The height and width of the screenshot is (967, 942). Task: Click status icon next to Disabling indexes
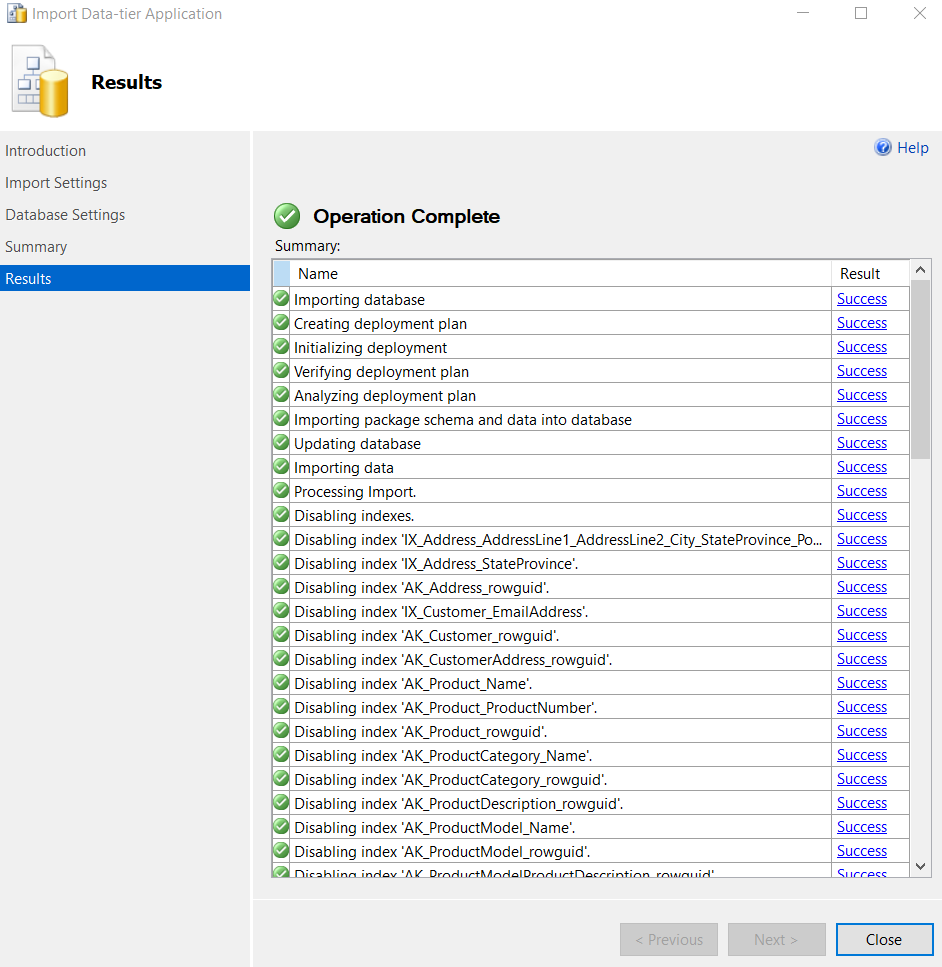click(281, 515)
